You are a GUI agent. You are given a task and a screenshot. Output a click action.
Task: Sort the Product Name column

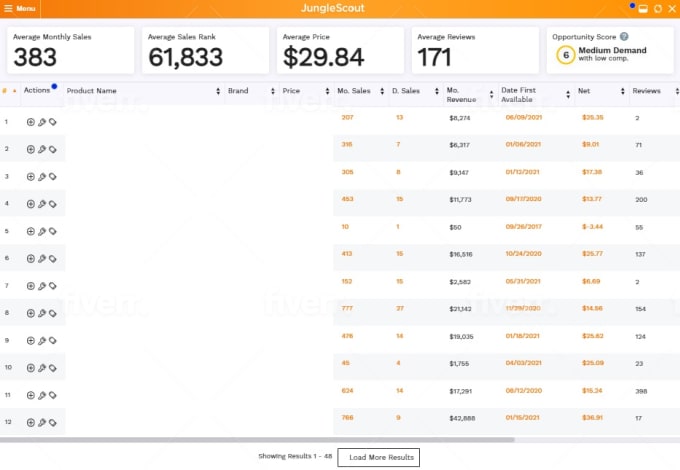pyautogui.click(x=218, y=91)
